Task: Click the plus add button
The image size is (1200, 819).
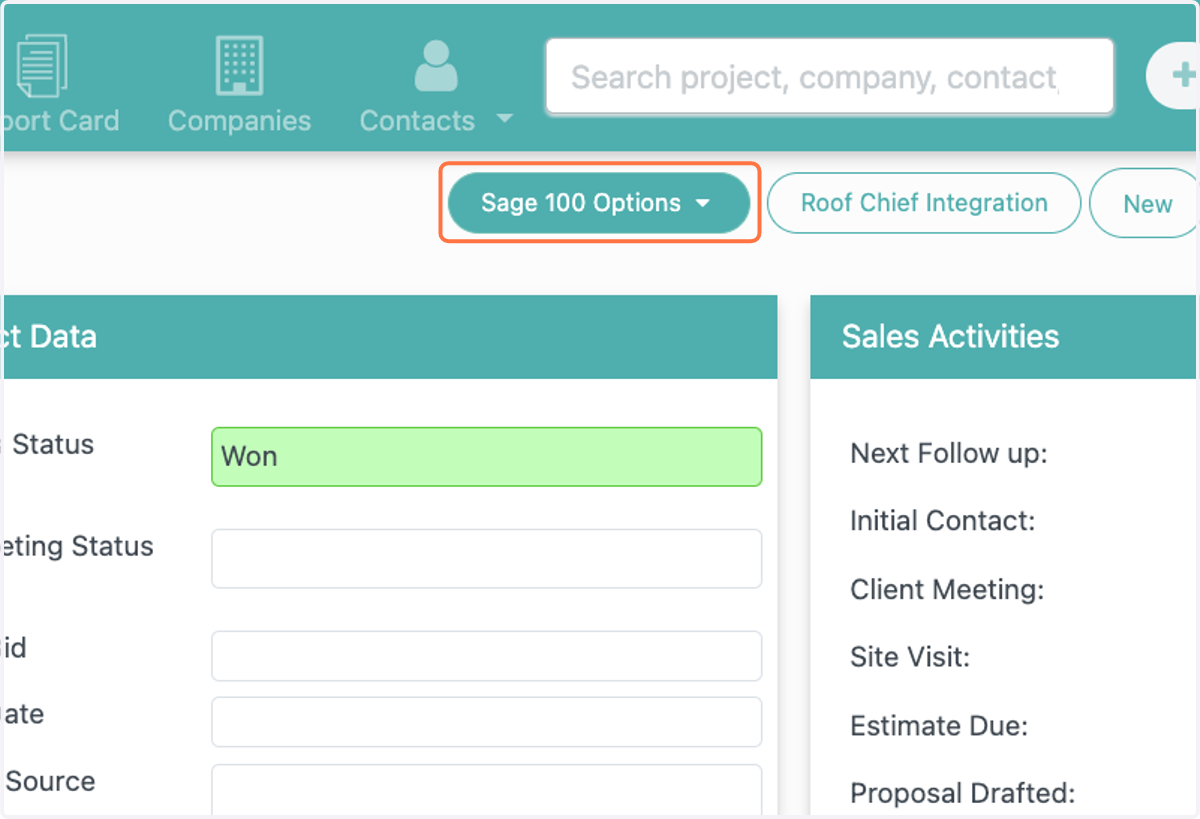Action: (x=1173, y=76)
